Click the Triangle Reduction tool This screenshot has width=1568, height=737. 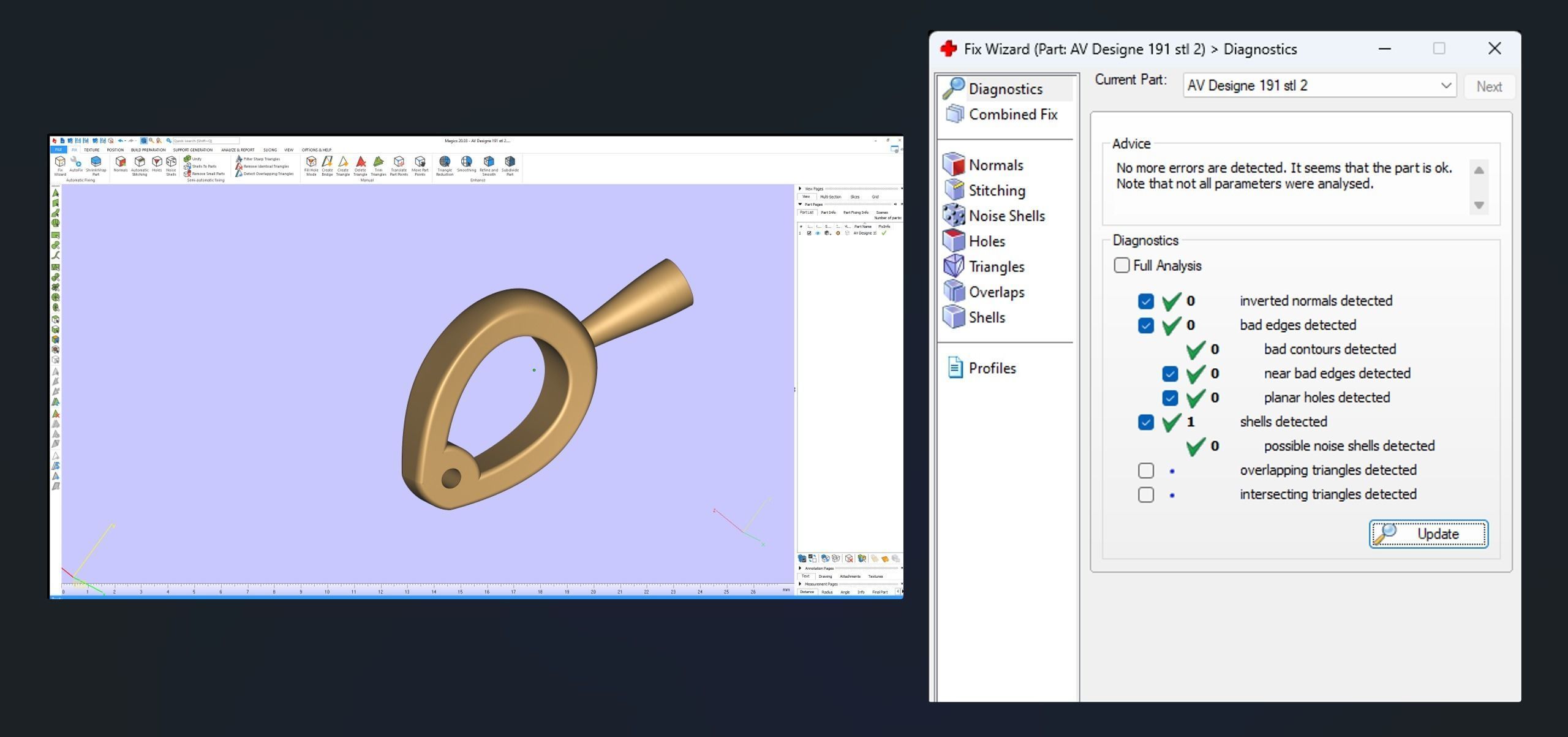[445, 164]
